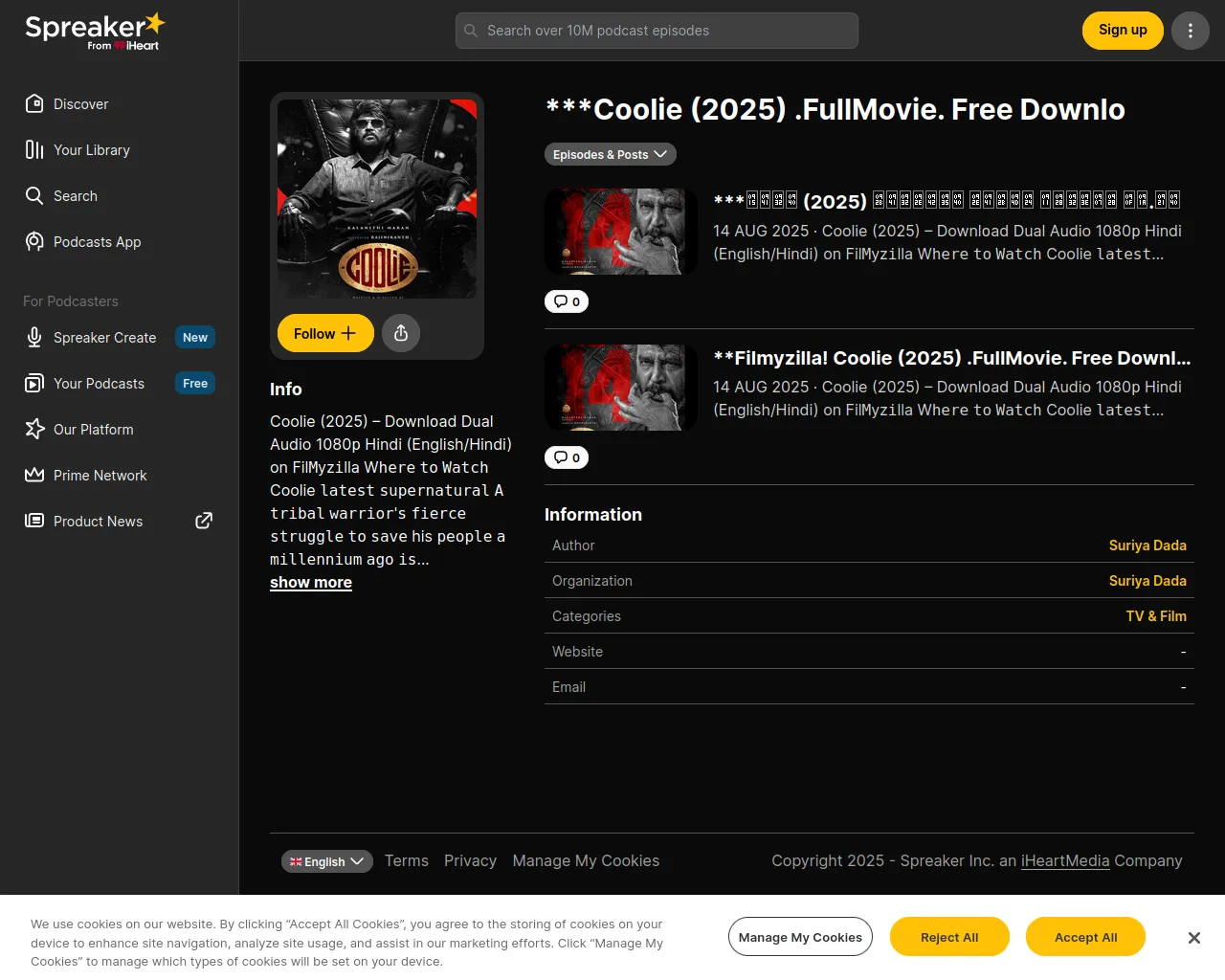This screenshot has height=980, width=1225.
Task: Click the share icon beside Follow
Action: point(401,333)
